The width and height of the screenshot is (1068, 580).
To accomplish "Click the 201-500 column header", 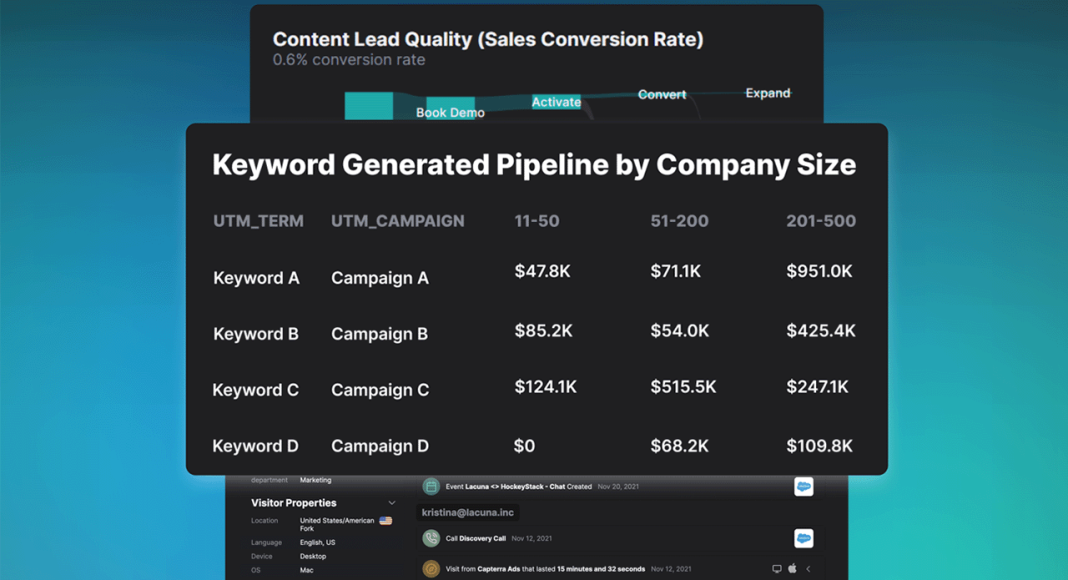I will click(821, 221).
